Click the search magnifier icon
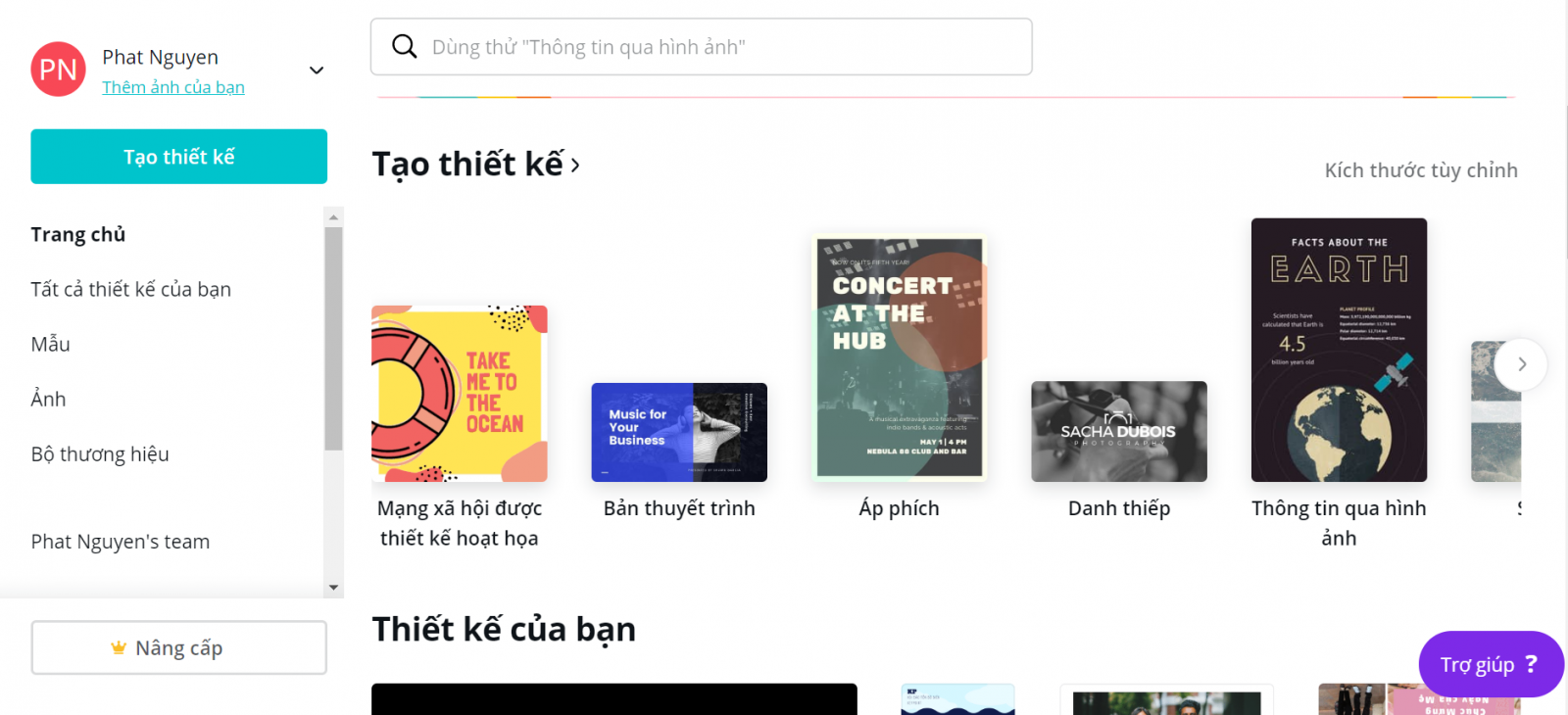Image resolution: width=1568 pixels, height=715 pixels. click(x=404, y=46)
